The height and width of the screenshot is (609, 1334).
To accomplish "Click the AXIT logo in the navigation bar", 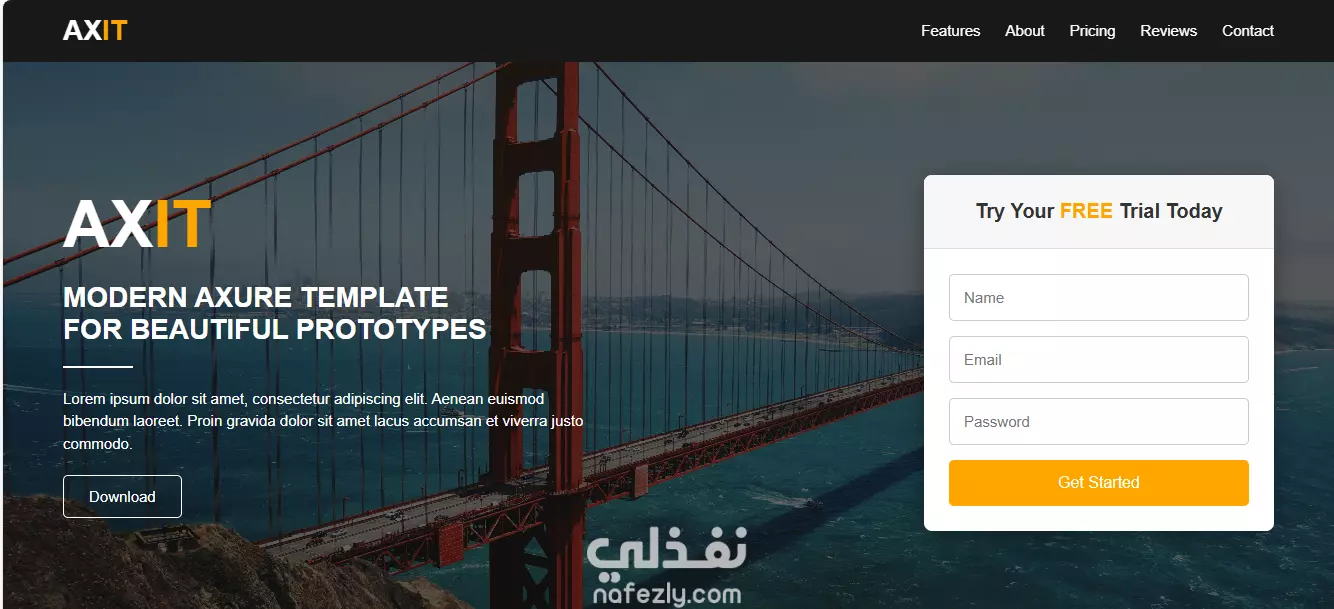I will [x=95, y=31].
